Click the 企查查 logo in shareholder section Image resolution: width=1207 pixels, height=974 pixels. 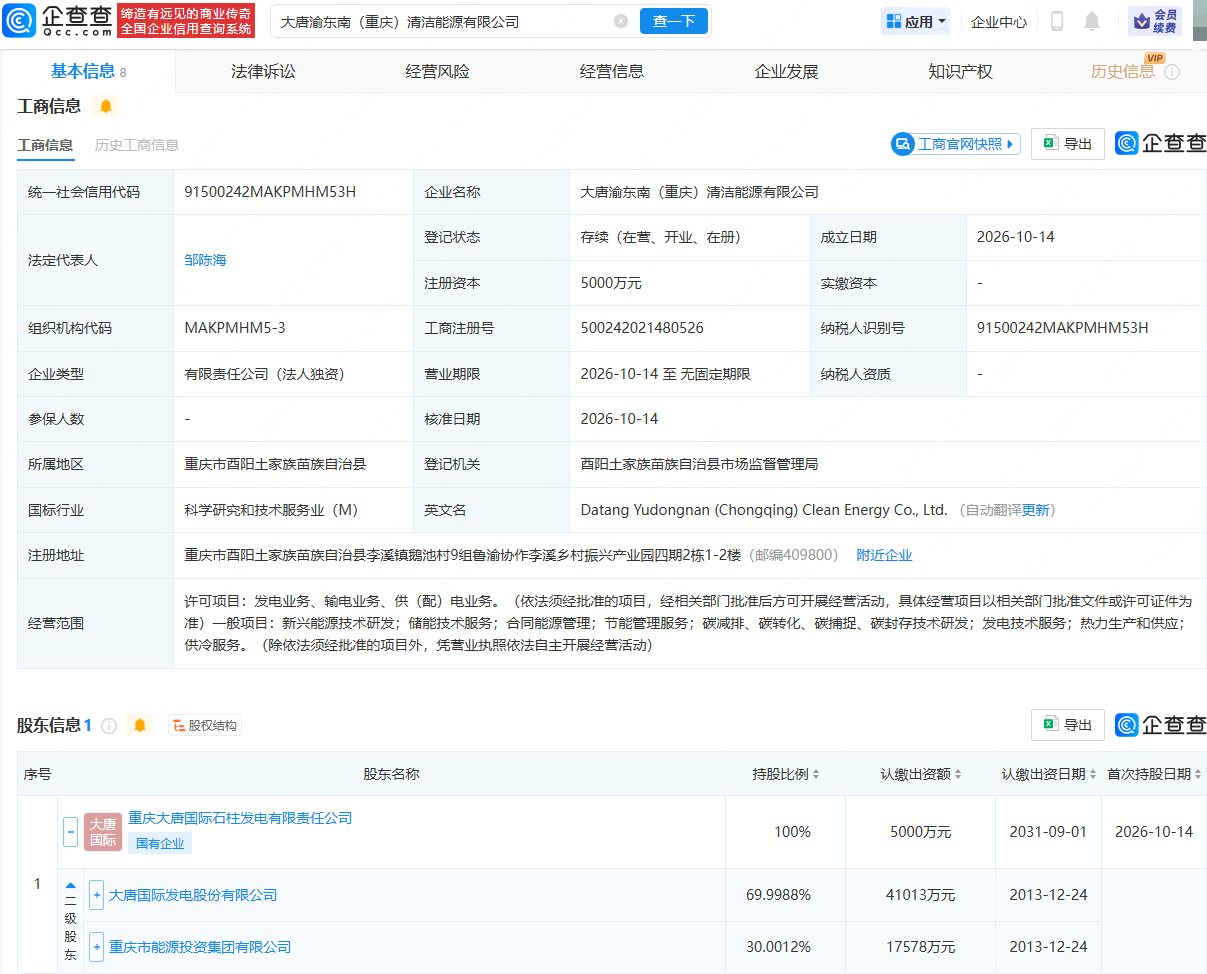click(1161, 725)
